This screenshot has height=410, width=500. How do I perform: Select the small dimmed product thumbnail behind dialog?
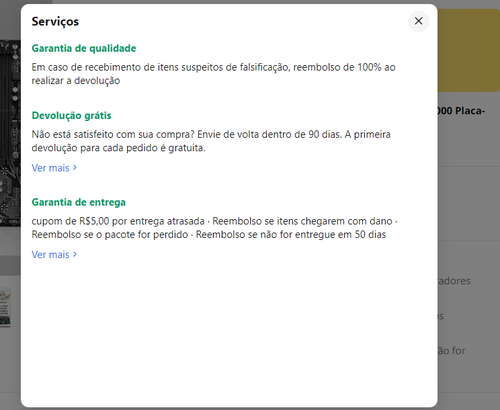pyautogui.click(x=5, y=307)
